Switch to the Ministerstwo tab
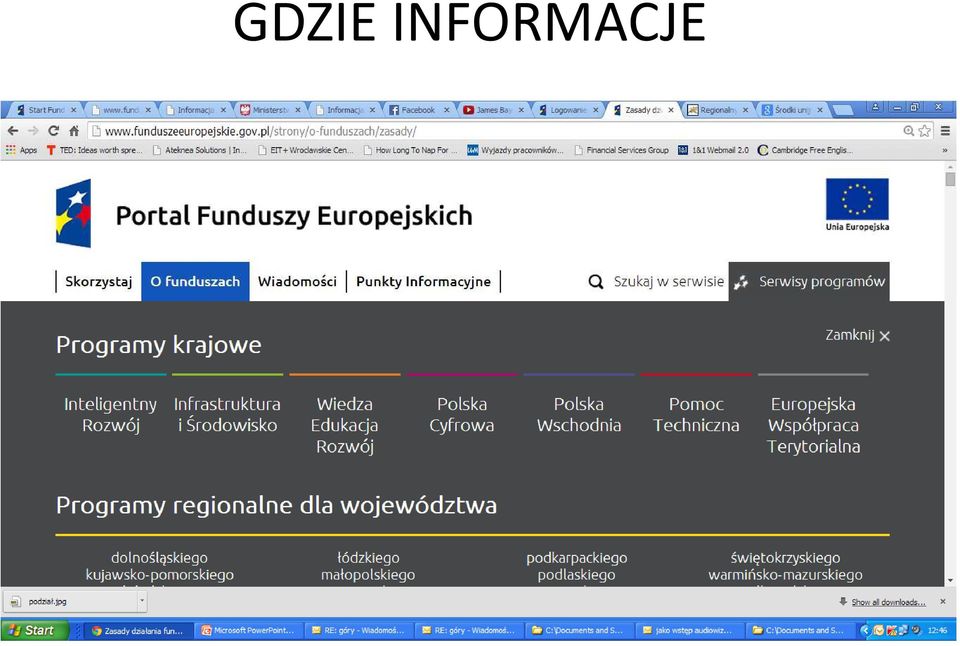 click(x=271, y=110)
